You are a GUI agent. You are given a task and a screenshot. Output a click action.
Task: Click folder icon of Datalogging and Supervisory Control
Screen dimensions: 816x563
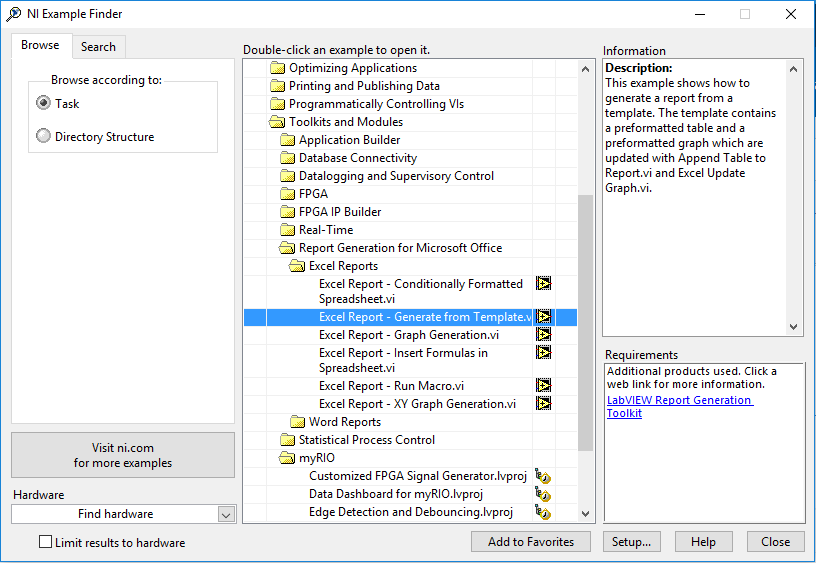[287, 176]
